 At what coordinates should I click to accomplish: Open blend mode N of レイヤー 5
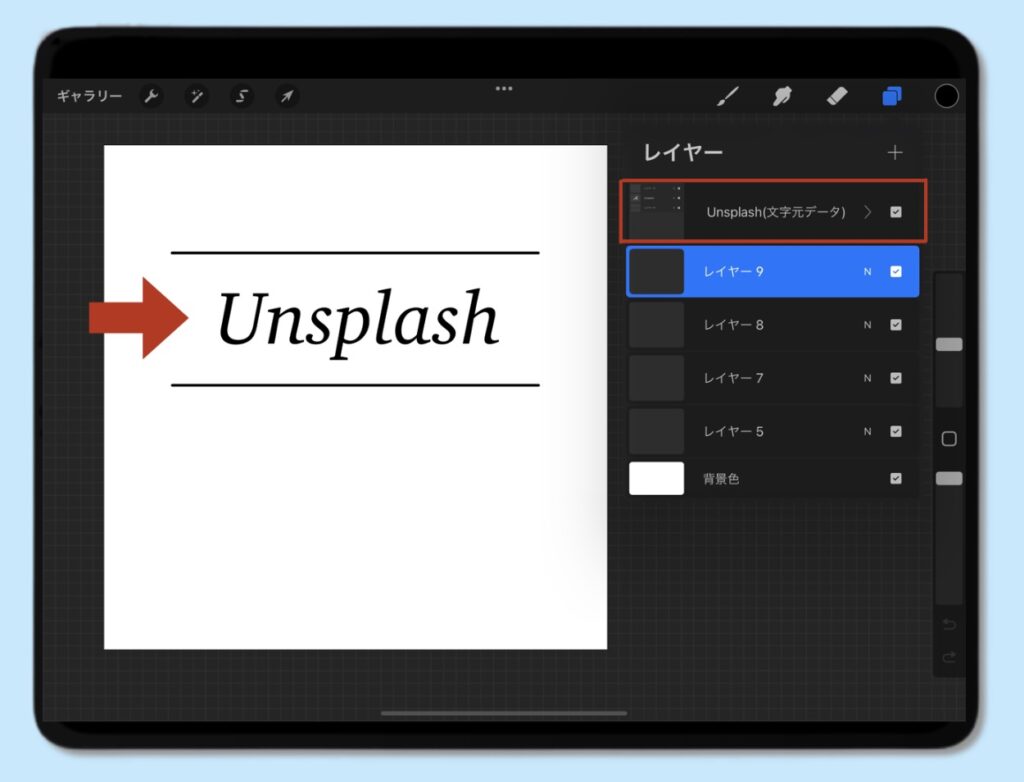pos(867,431)
